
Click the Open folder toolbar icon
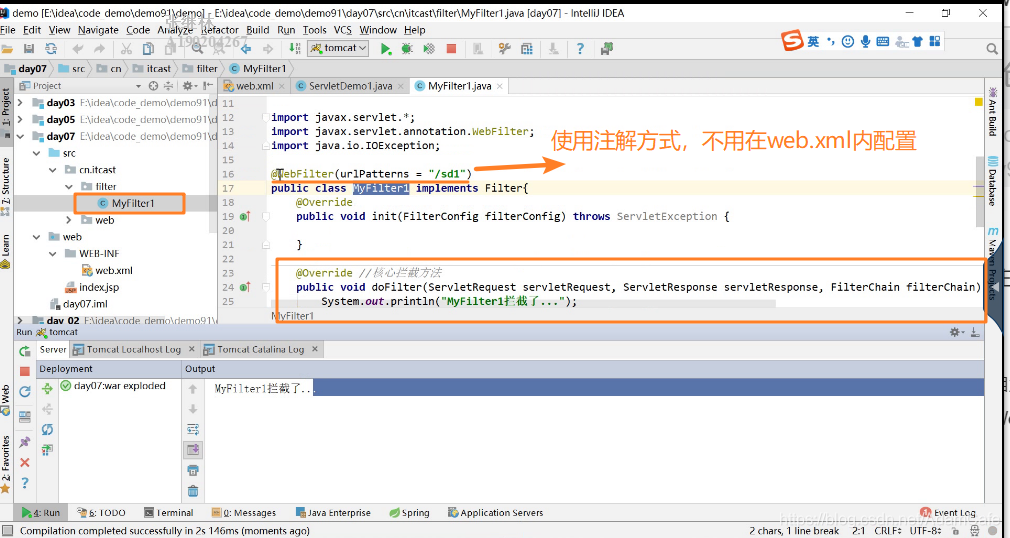[x=7, y=48]
